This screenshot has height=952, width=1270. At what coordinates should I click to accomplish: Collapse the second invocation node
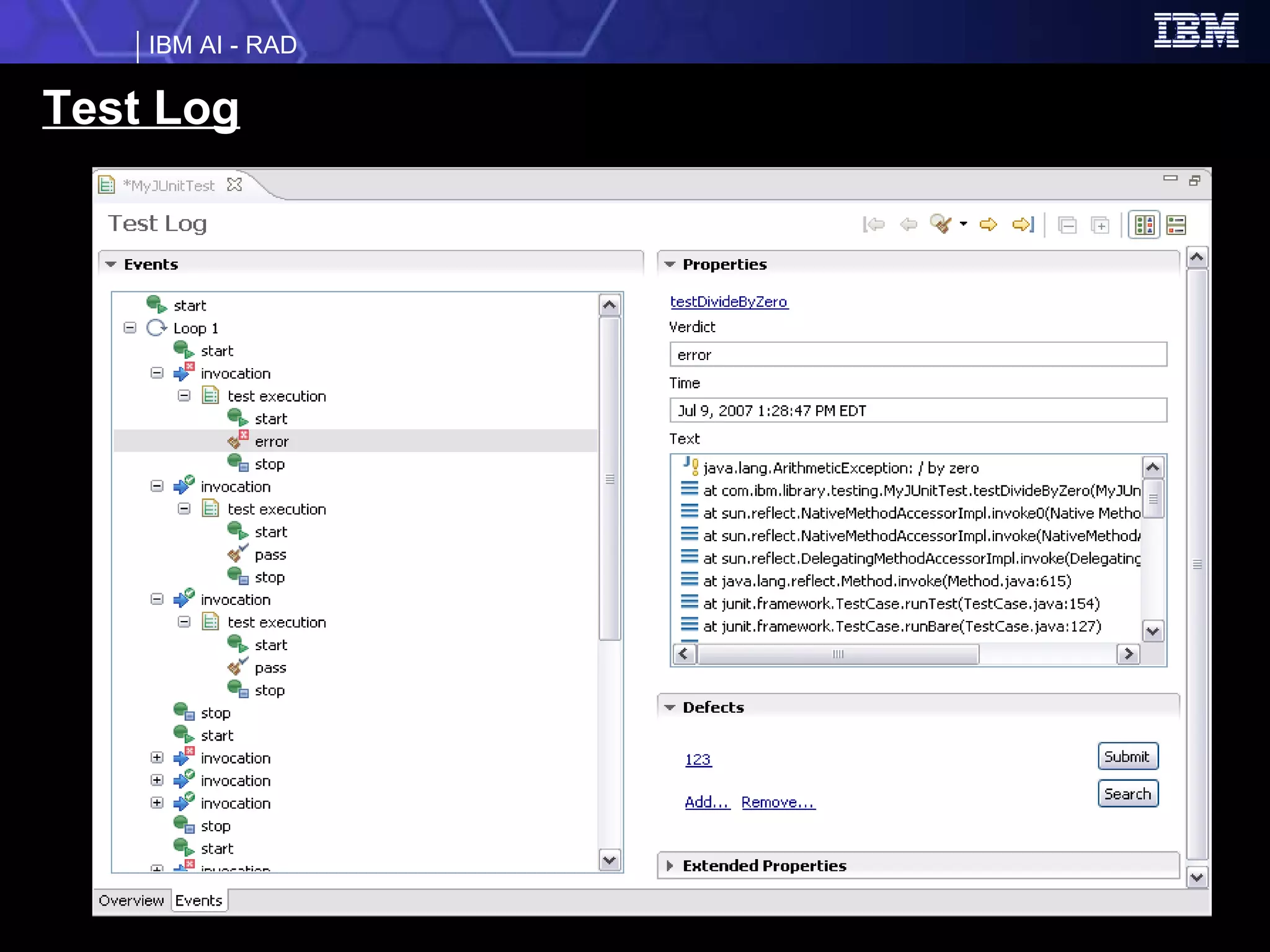click(x=157, y=486)
